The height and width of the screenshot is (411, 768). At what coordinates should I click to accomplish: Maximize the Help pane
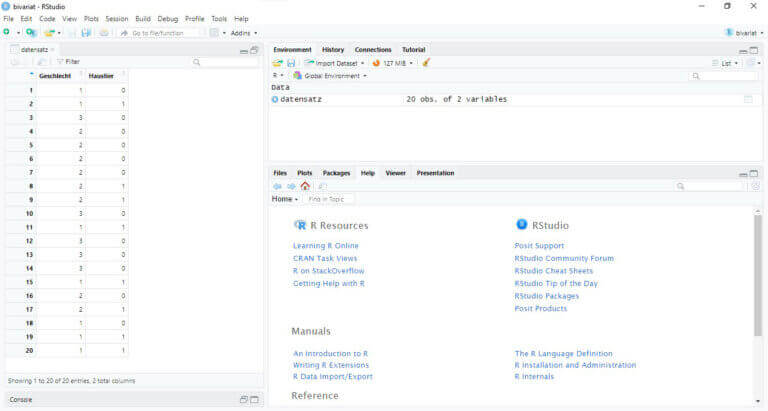(754, 173)
